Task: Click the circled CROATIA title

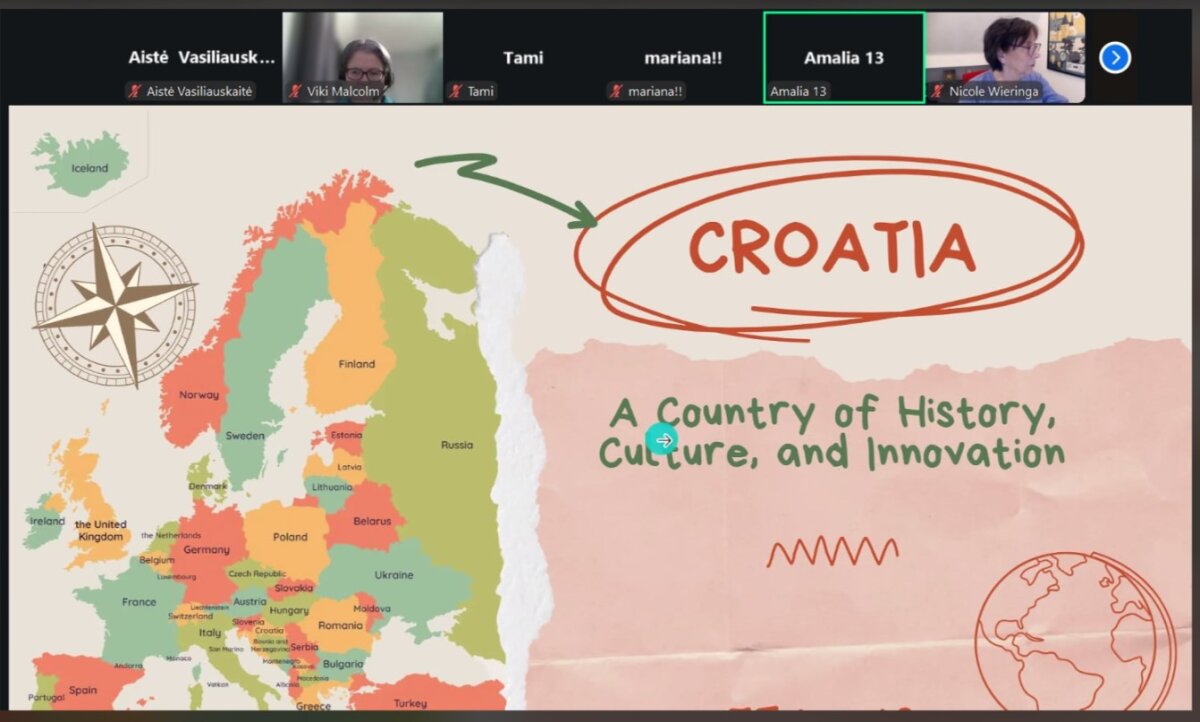Action: [830, 247]
